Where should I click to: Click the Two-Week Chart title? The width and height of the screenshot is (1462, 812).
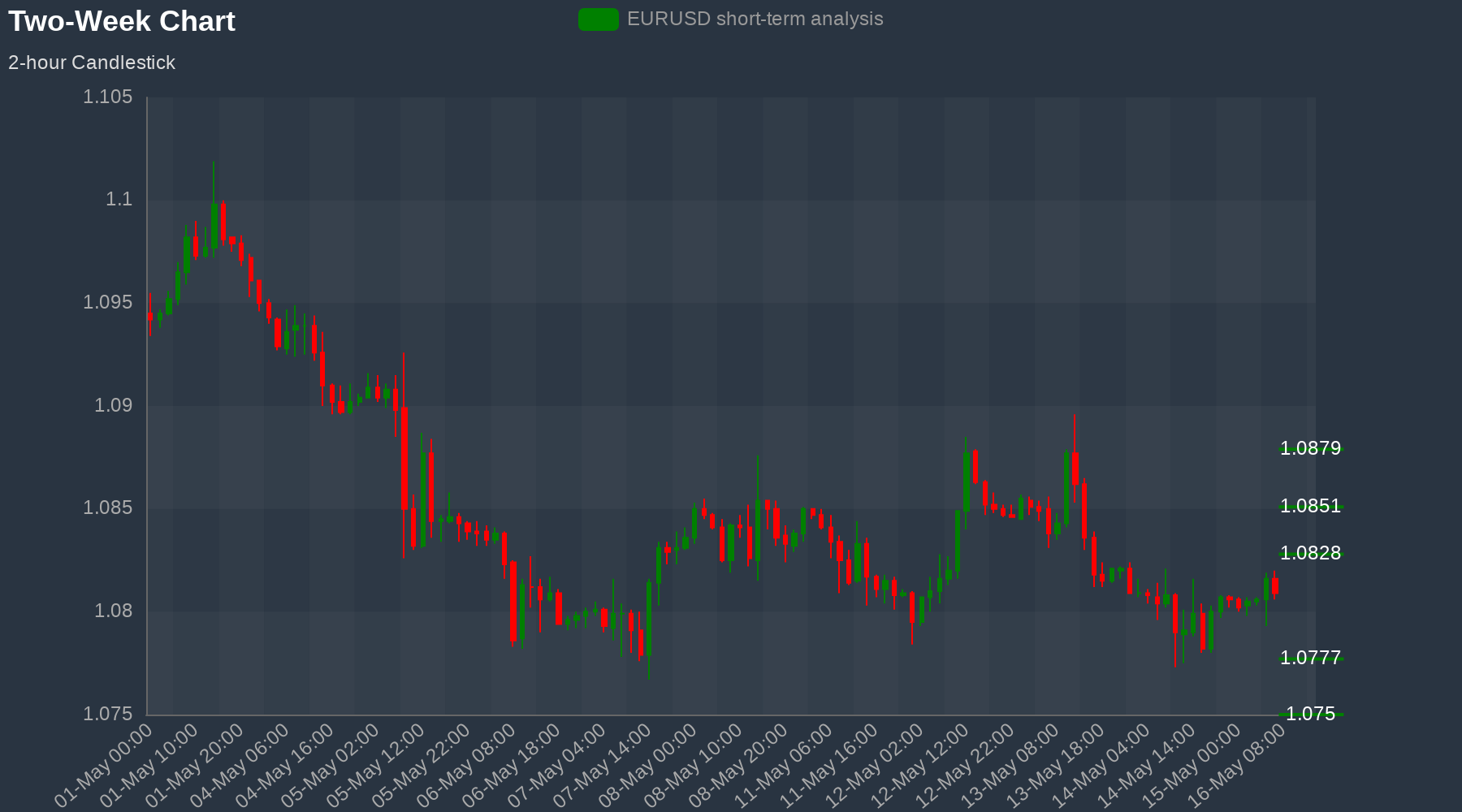(122, 21)
